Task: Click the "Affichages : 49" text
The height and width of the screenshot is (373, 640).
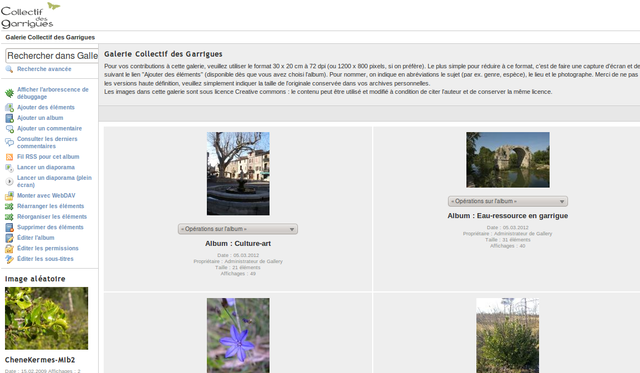Action: click(238, 274)
